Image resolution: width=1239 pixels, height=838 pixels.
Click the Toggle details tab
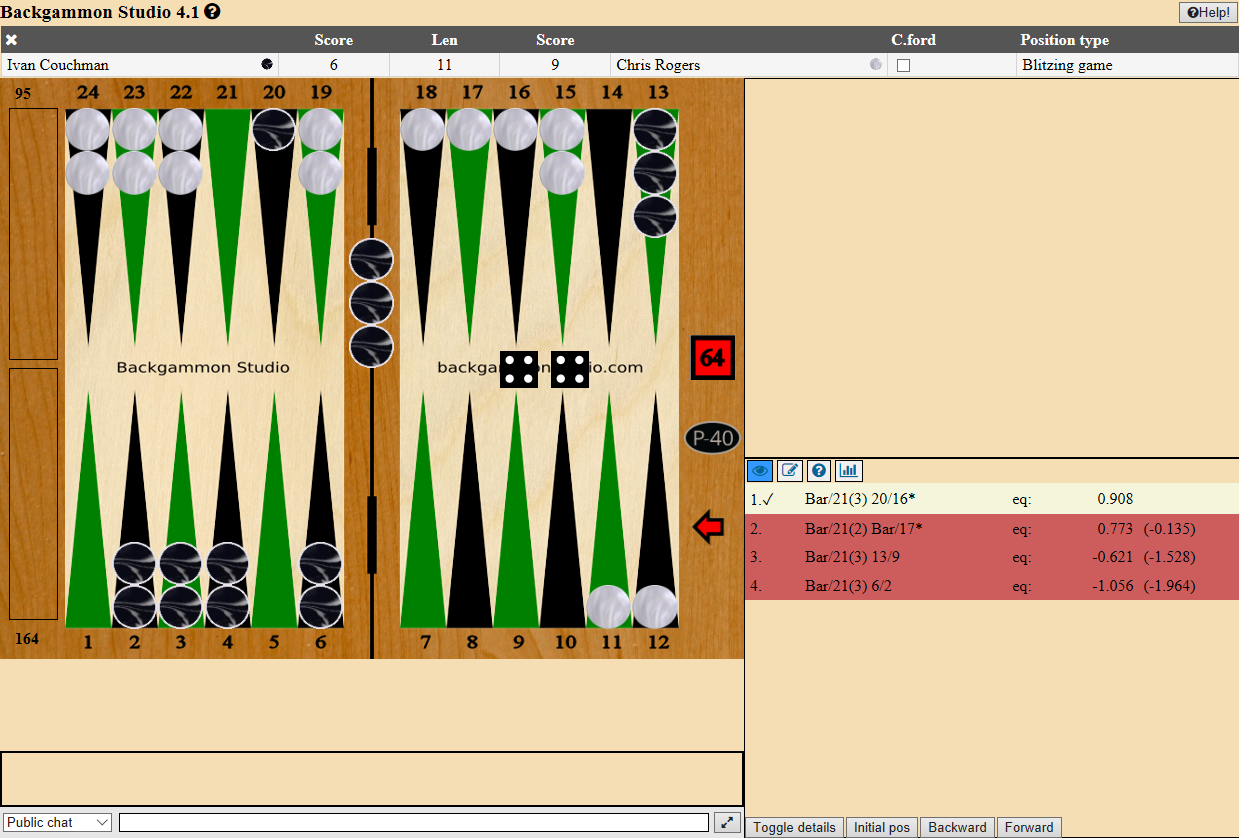(x=794, y=827)
